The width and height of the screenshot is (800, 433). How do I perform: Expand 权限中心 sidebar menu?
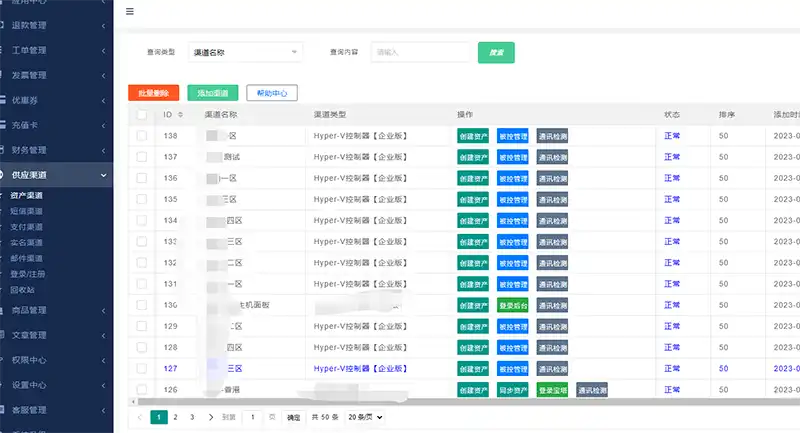(55, 360)
